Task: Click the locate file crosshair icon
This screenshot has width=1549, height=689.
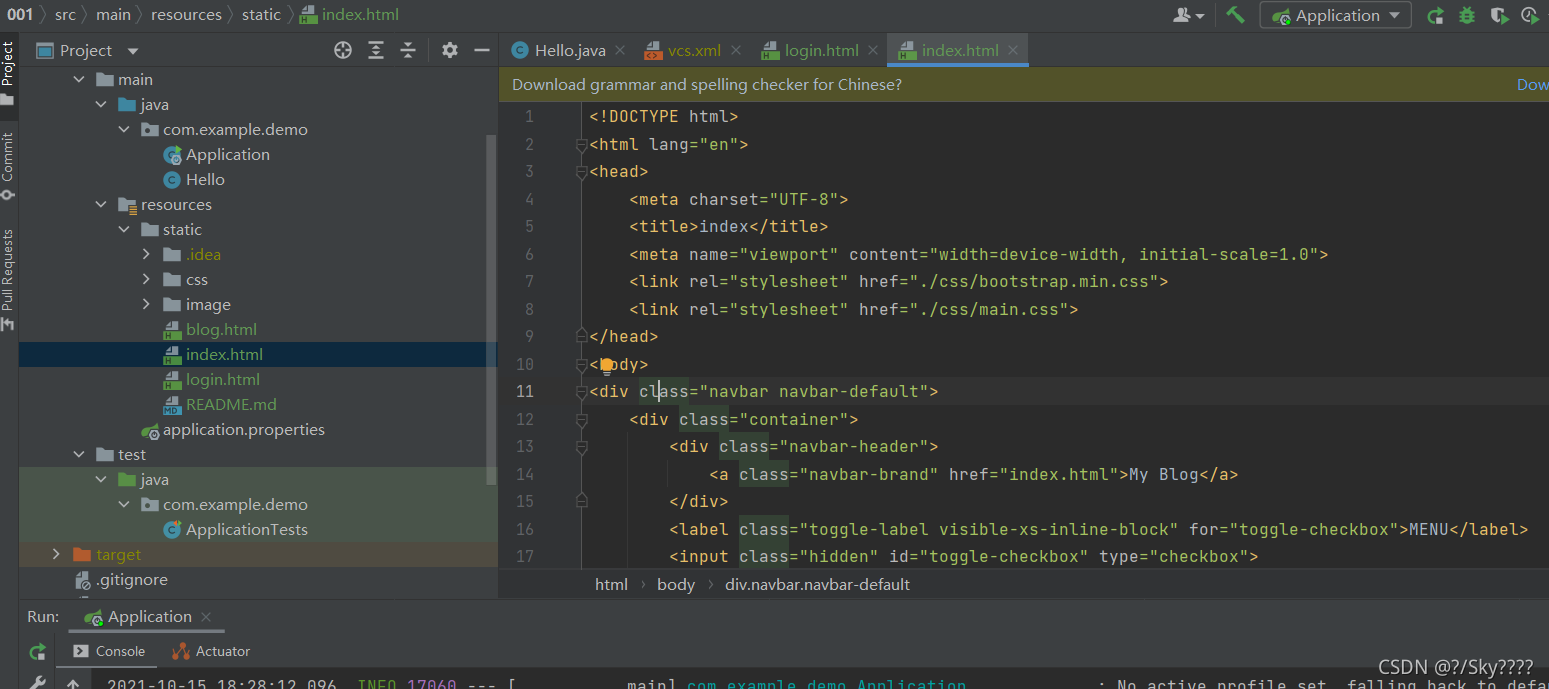Action: pos(343,50)
